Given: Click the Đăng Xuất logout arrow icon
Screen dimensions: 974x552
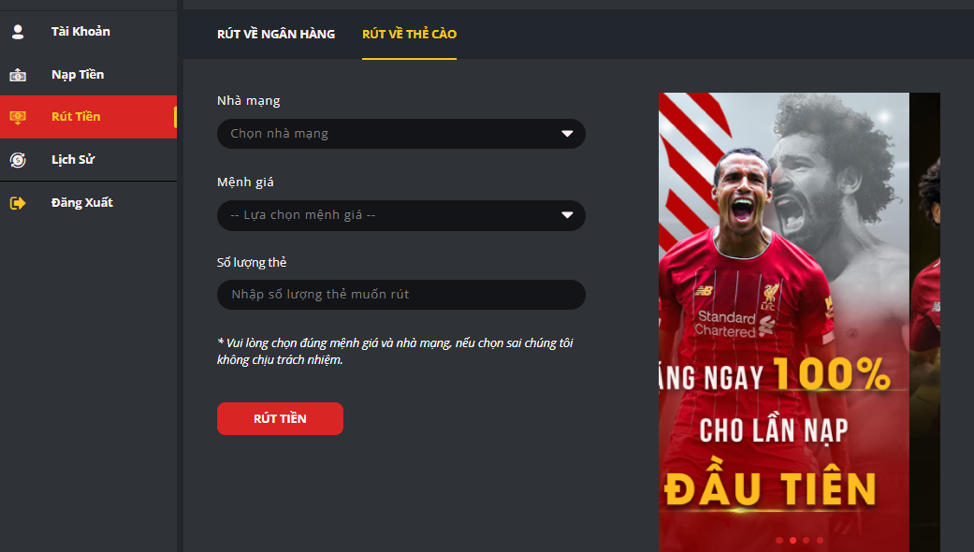Looking at the screenshot, I should click(x=18, y=203).
